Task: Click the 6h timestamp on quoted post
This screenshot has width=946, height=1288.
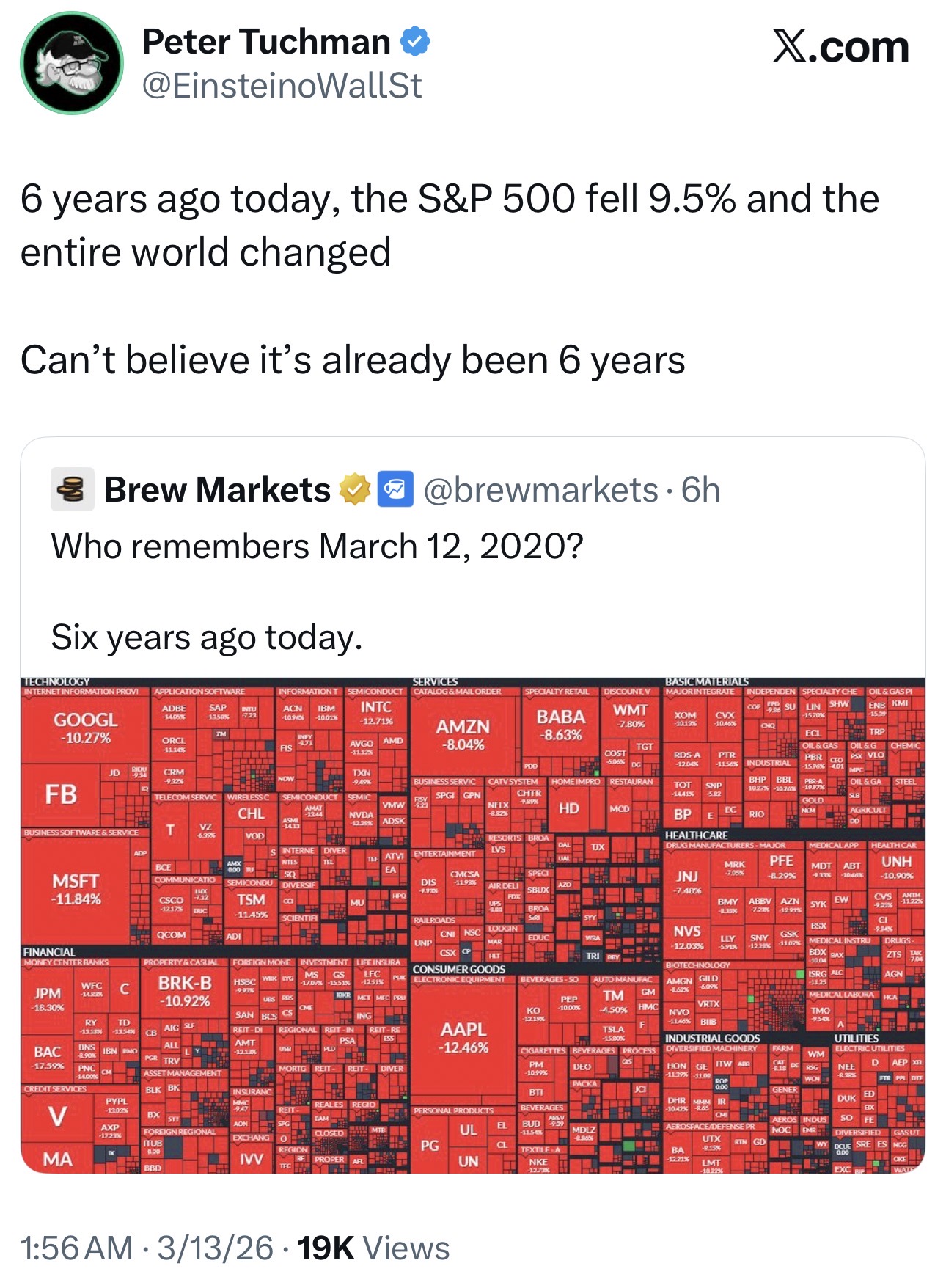Action: click(x=700, y=490)
